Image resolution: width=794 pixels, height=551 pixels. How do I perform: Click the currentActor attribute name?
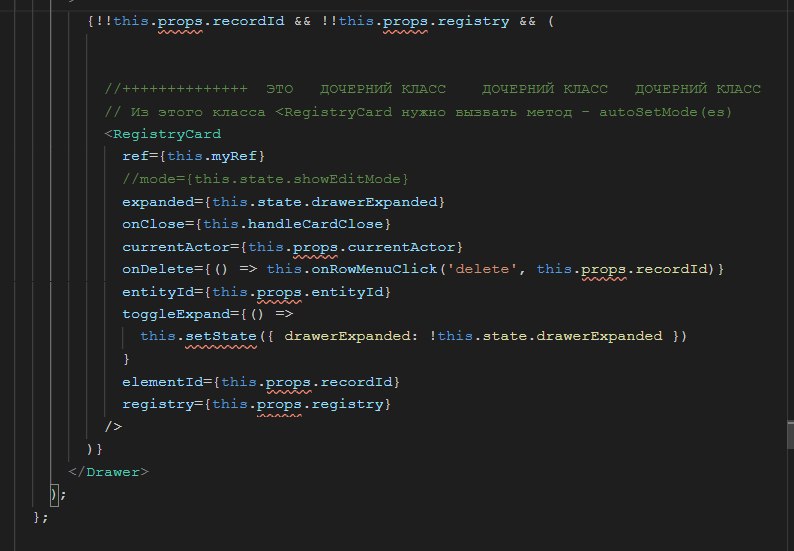tap(176, 247)
